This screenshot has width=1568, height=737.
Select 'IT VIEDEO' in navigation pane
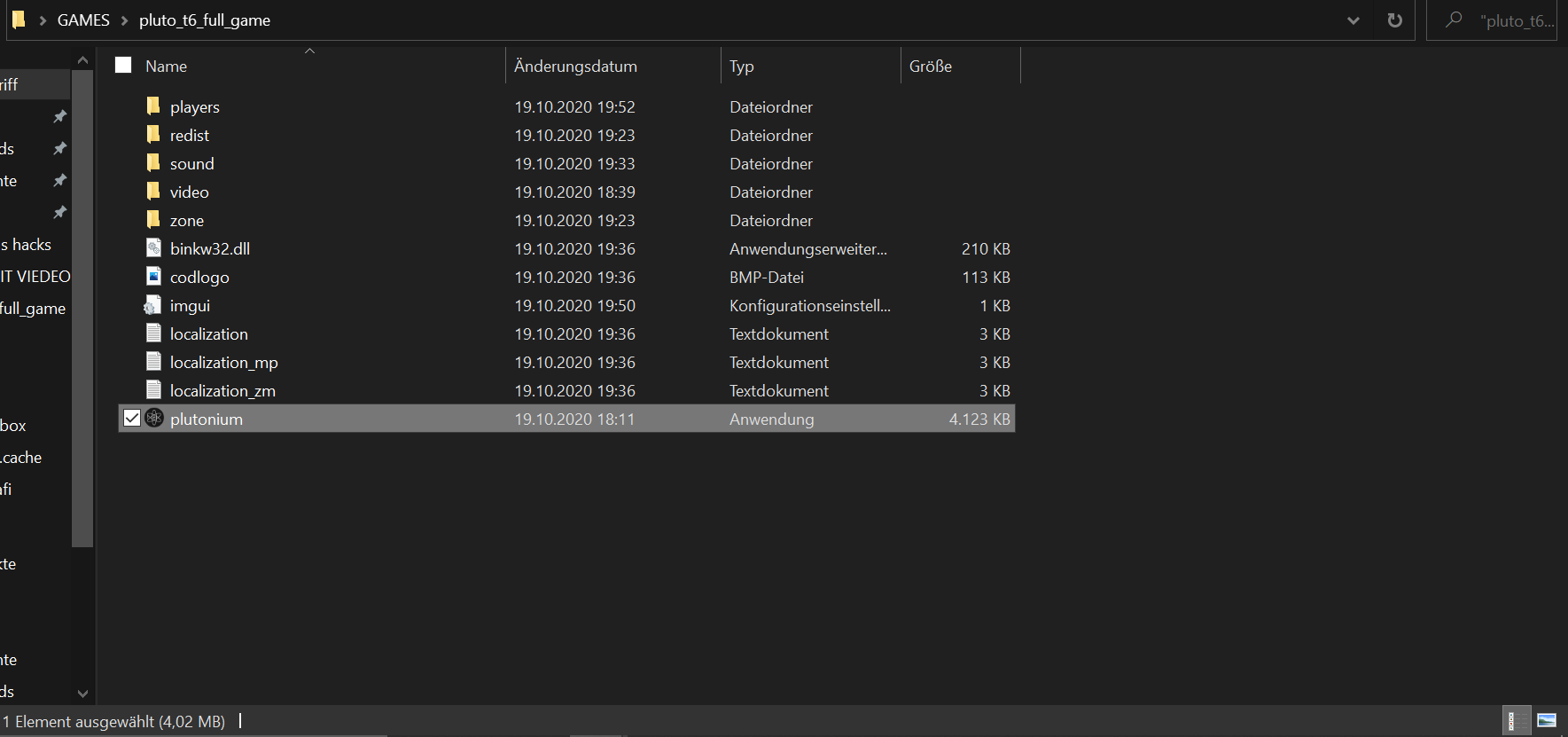35,276
